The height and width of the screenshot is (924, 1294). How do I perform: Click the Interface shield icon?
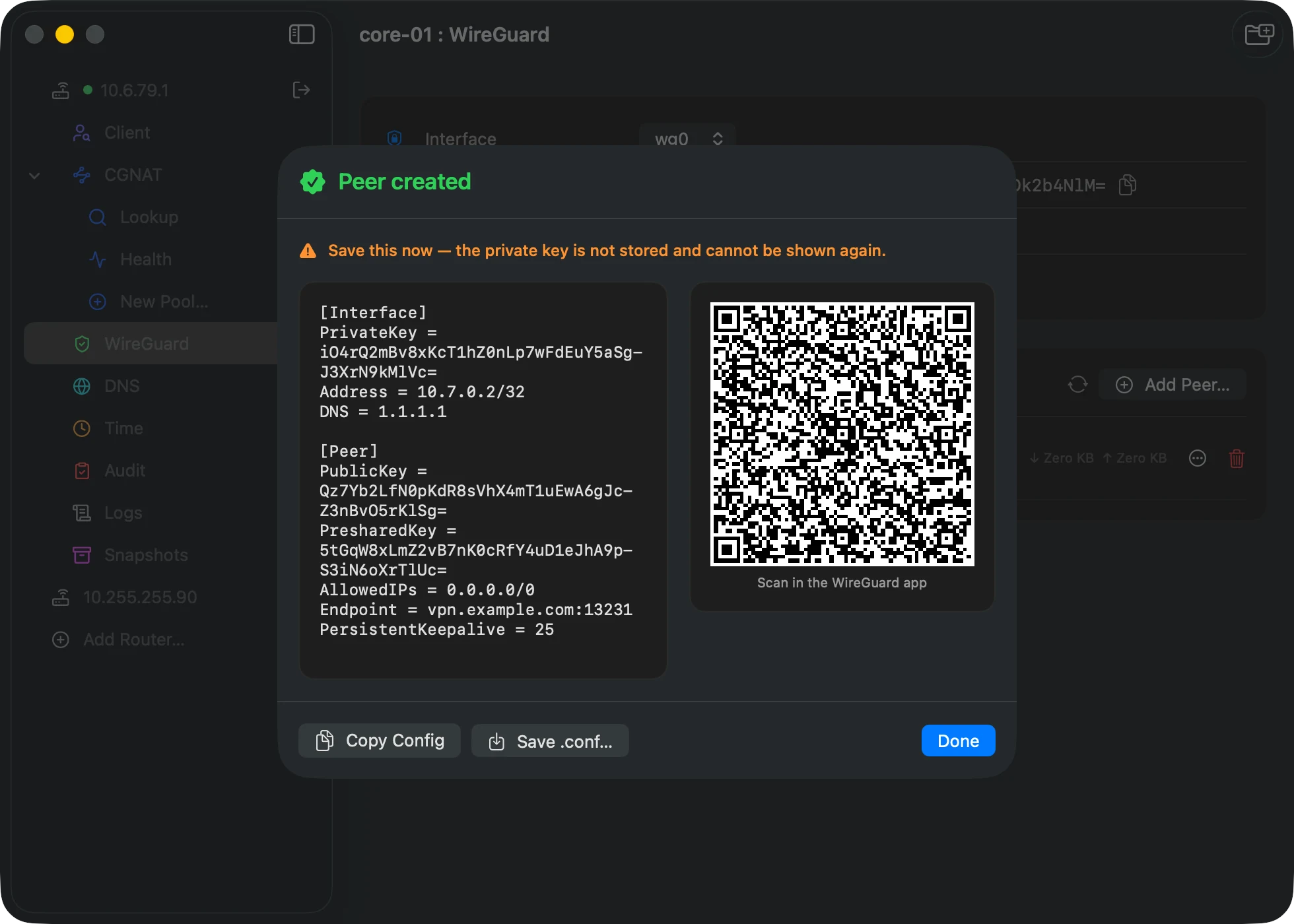[394, 138]
